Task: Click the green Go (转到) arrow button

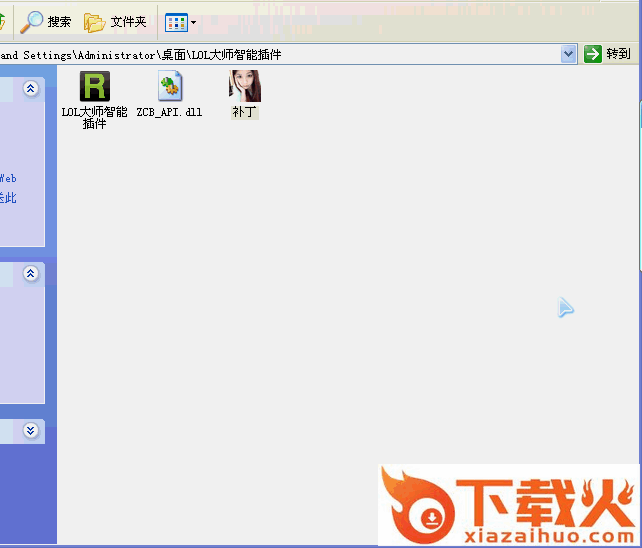Action: pyautogui.click(x=592, y=54)
